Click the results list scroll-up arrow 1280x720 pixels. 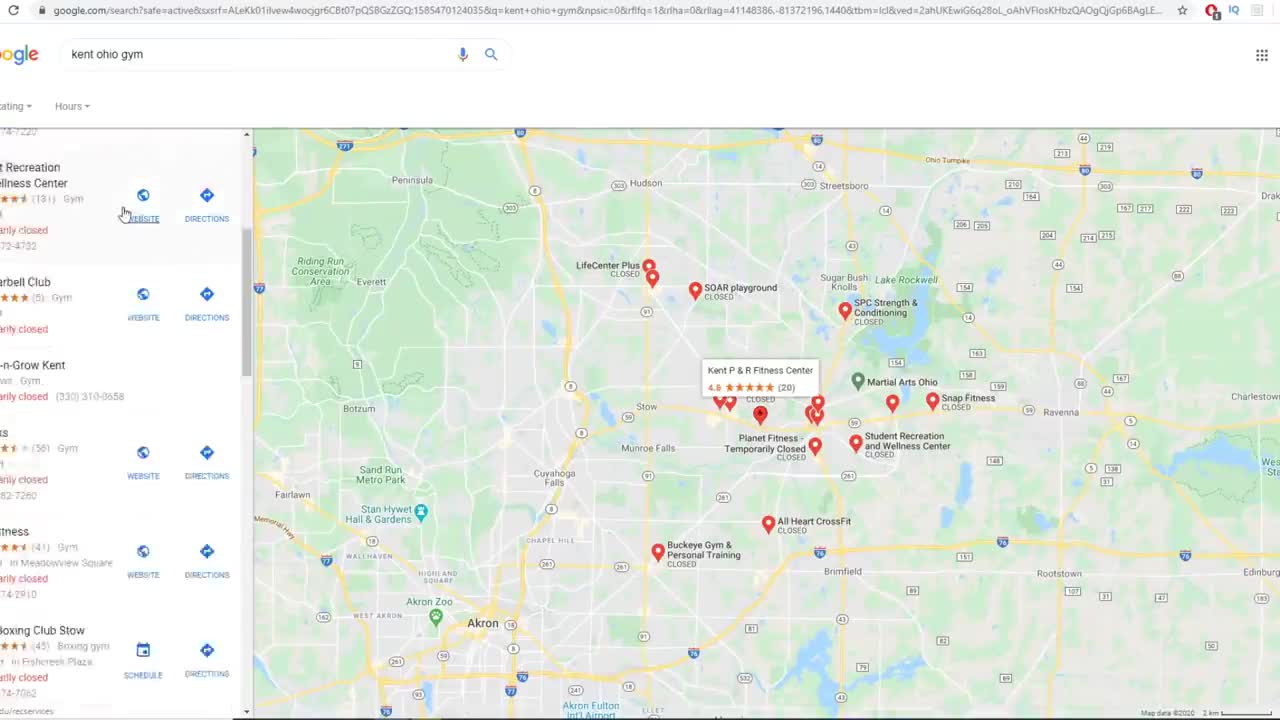246,134
